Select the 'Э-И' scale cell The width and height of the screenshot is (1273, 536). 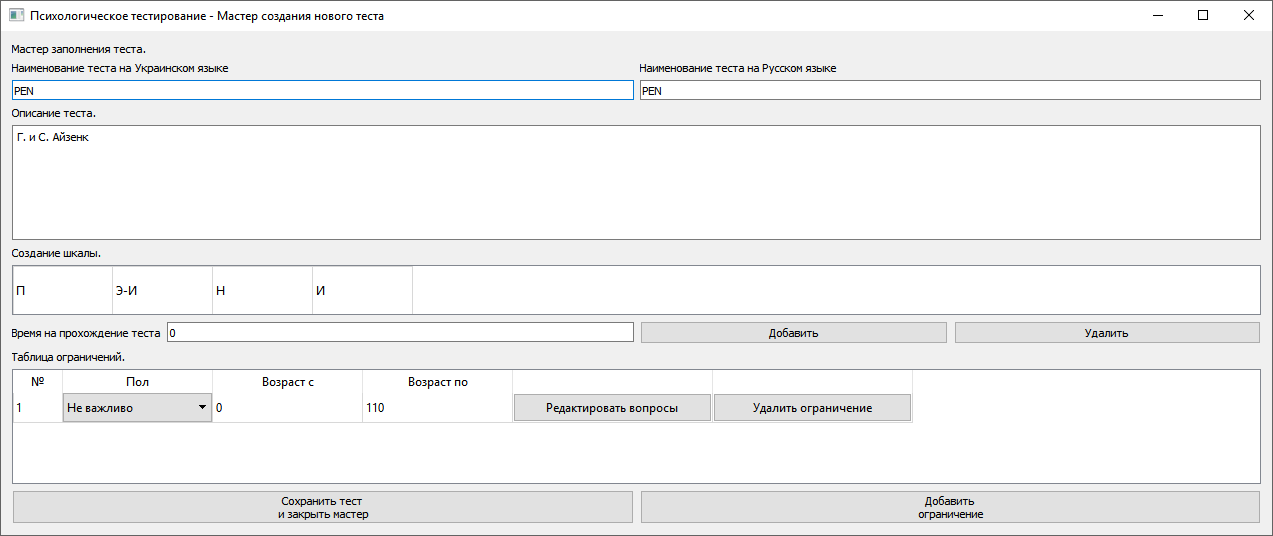162,291
